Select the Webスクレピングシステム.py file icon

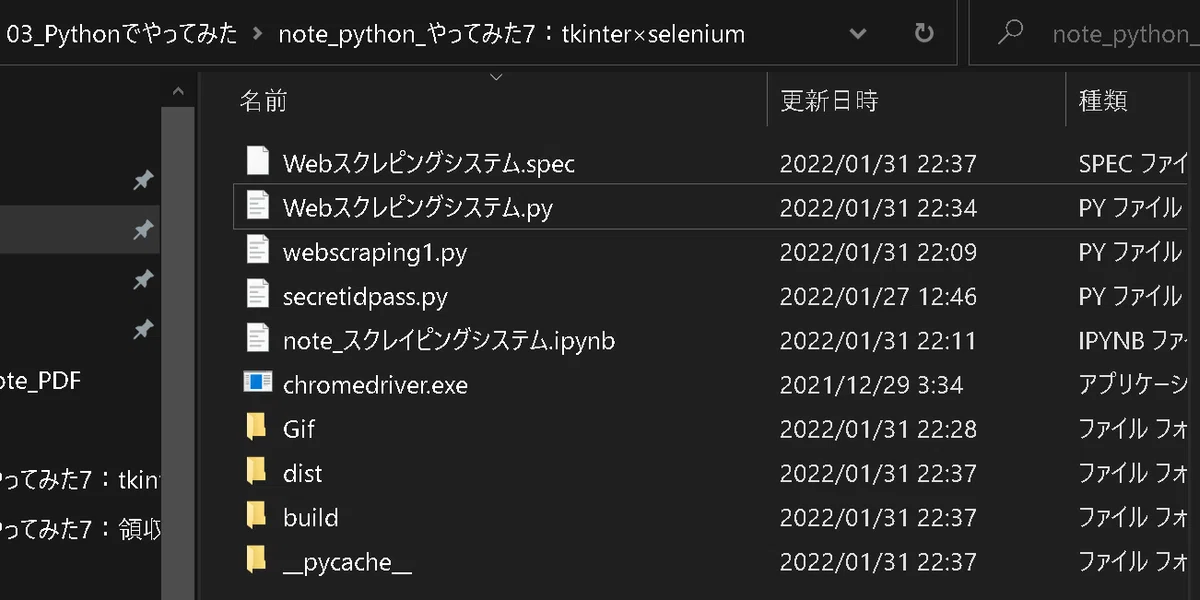(258, 207)
